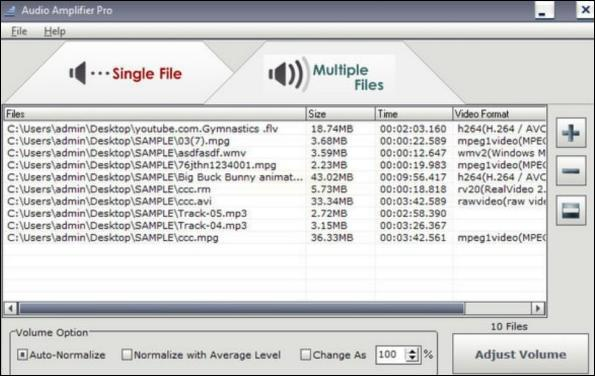
Task: Click the 00:03:26.367 time cell
Action: [x=413, y=226]
